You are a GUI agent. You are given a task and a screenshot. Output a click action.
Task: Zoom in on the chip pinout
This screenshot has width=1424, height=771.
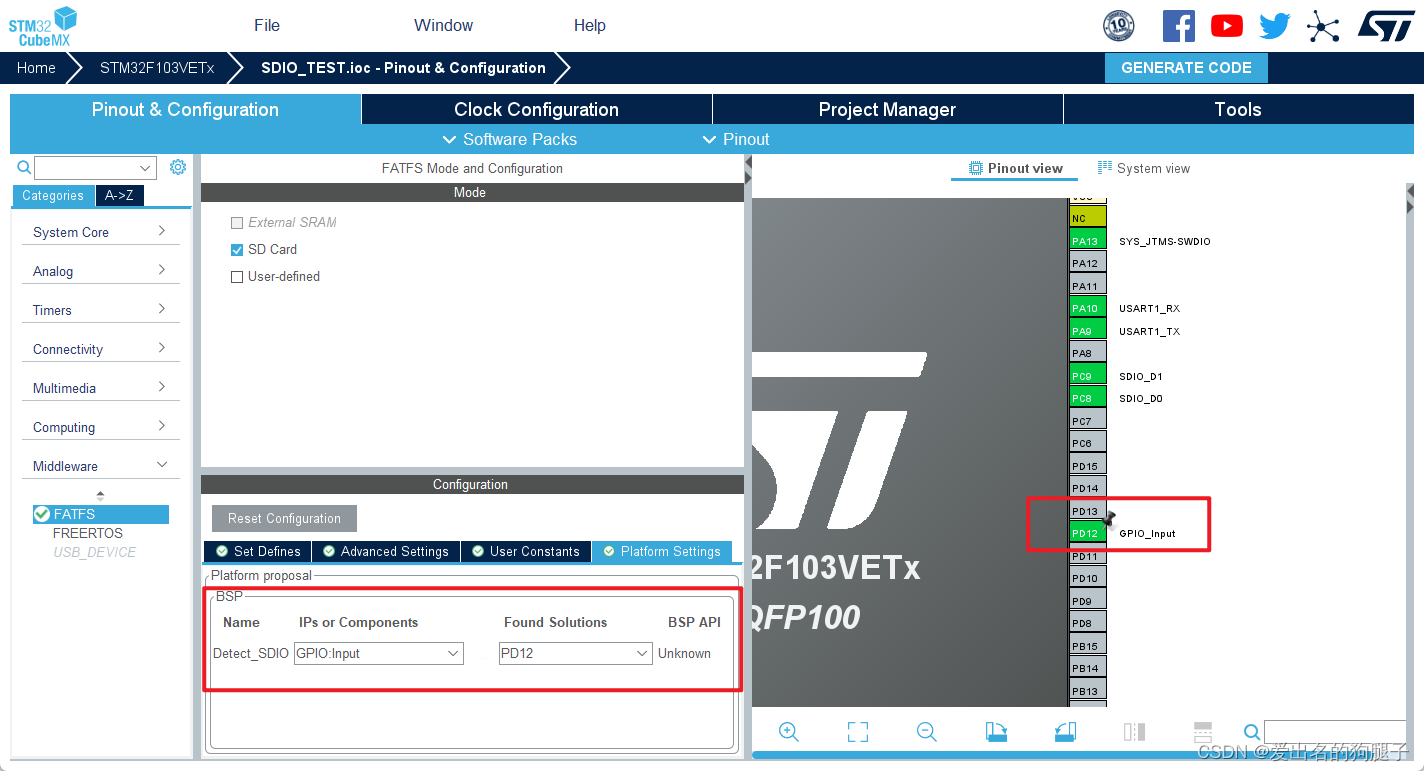coord(788,732)
